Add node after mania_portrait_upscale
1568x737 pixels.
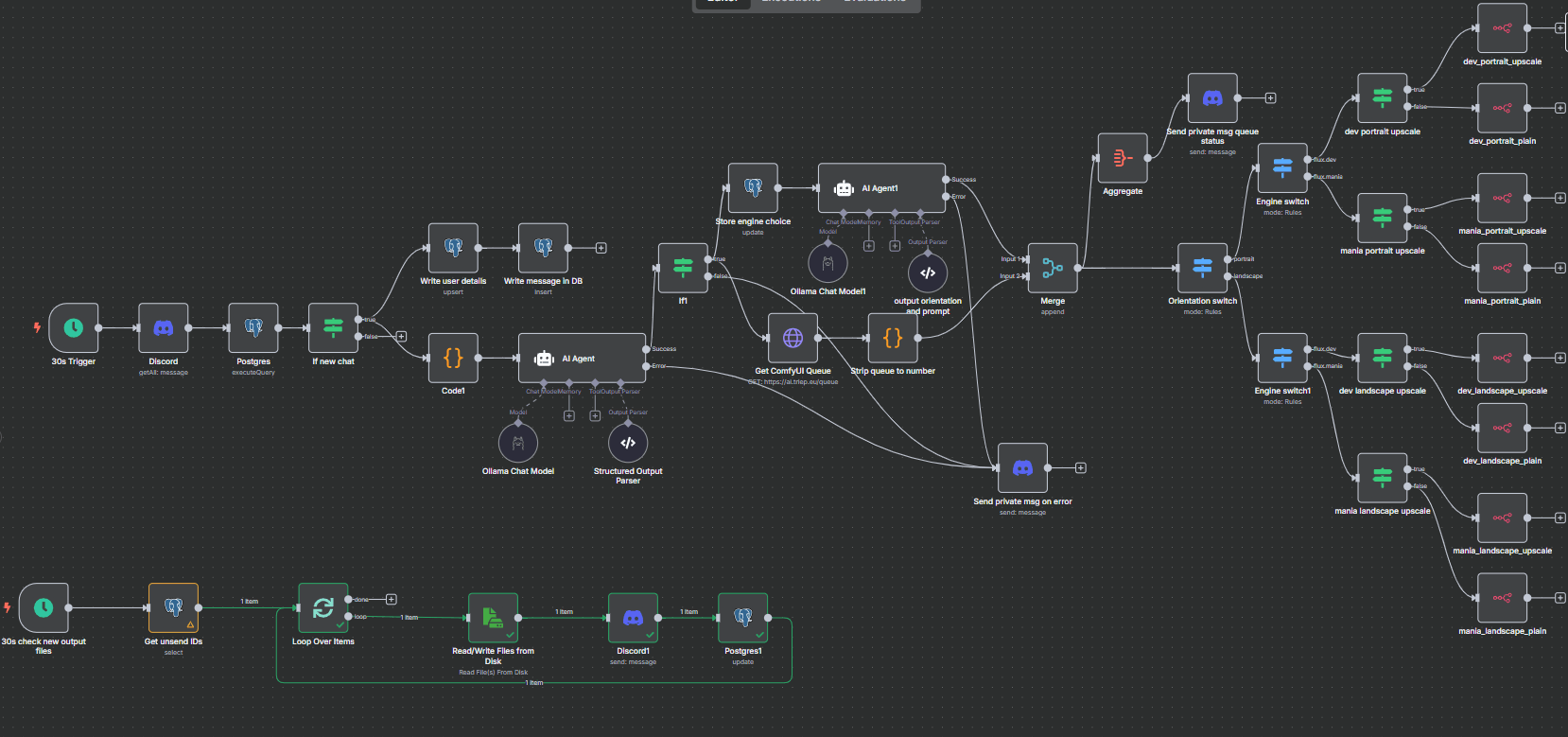pos(1559,198)
